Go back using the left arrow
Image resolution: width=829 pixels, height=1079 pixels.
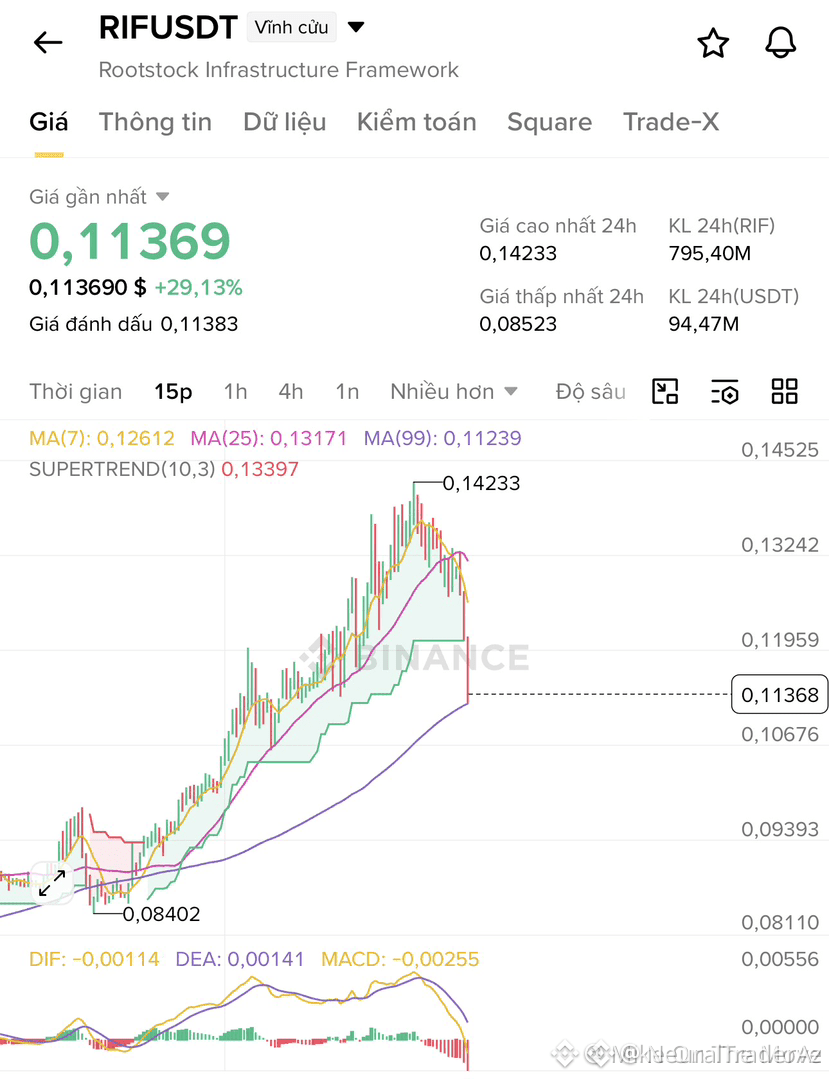point(48,43)
